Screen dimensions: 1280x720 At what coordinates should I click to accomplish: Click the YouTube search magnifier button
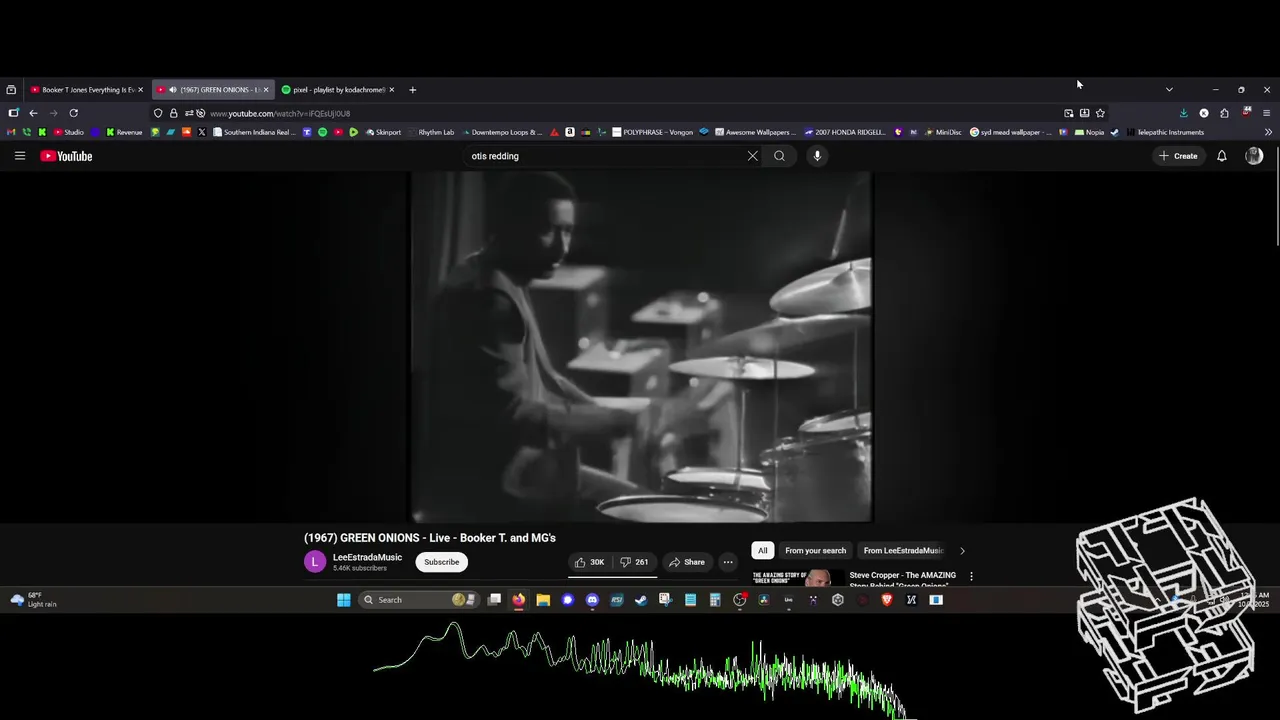(779, 156)
